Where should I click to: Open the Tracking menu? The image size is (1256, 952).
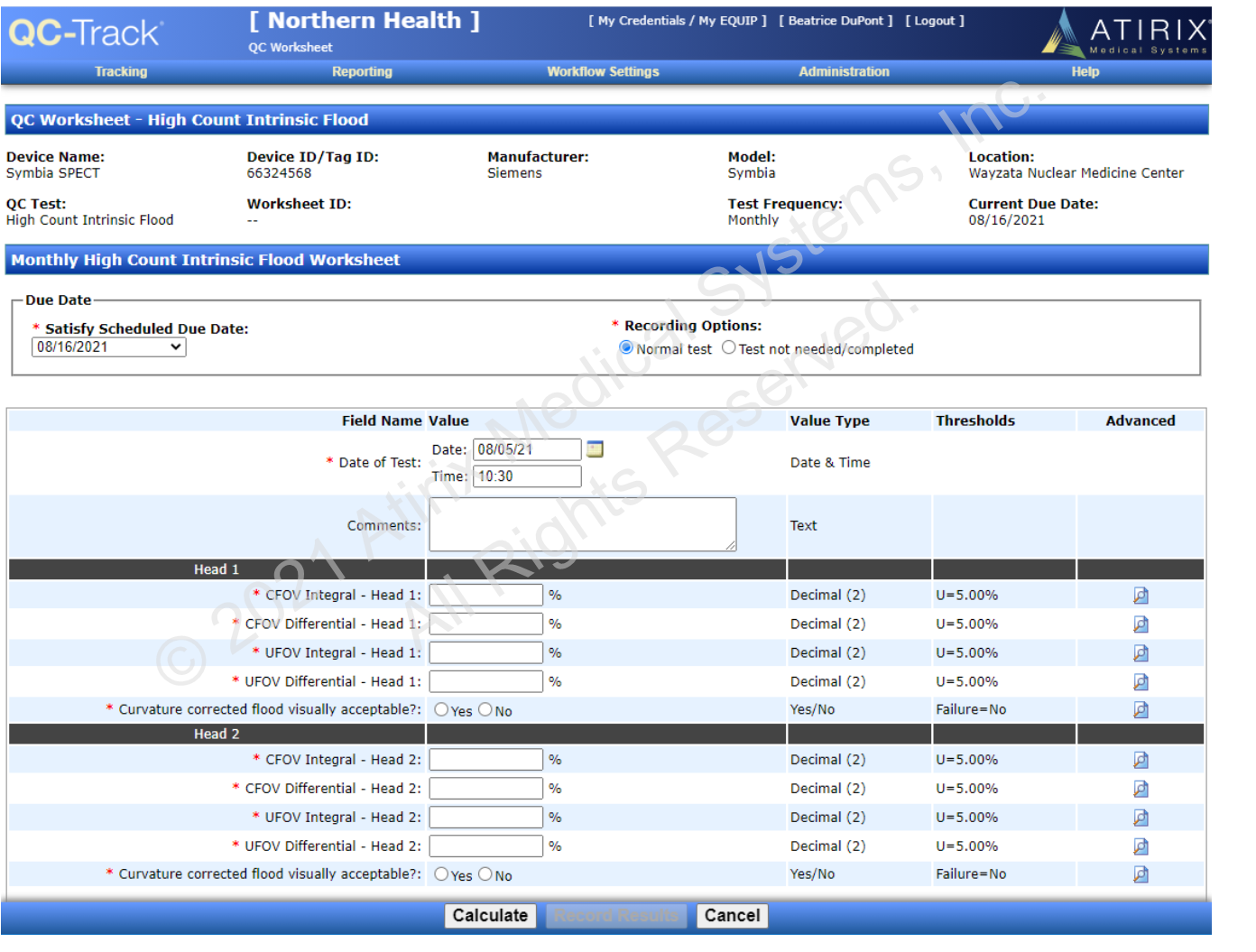pyautogui.click(x=121, y=72)
